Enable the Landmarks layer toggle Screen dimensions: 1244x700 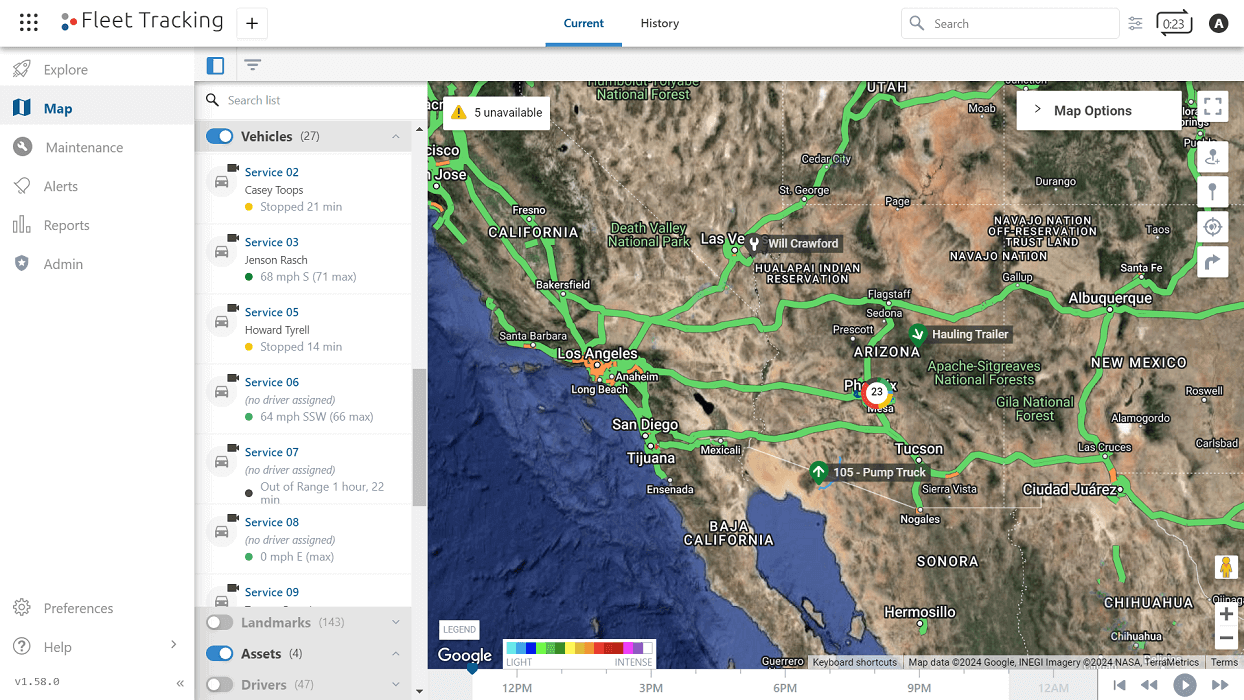(x=219, y=622)
